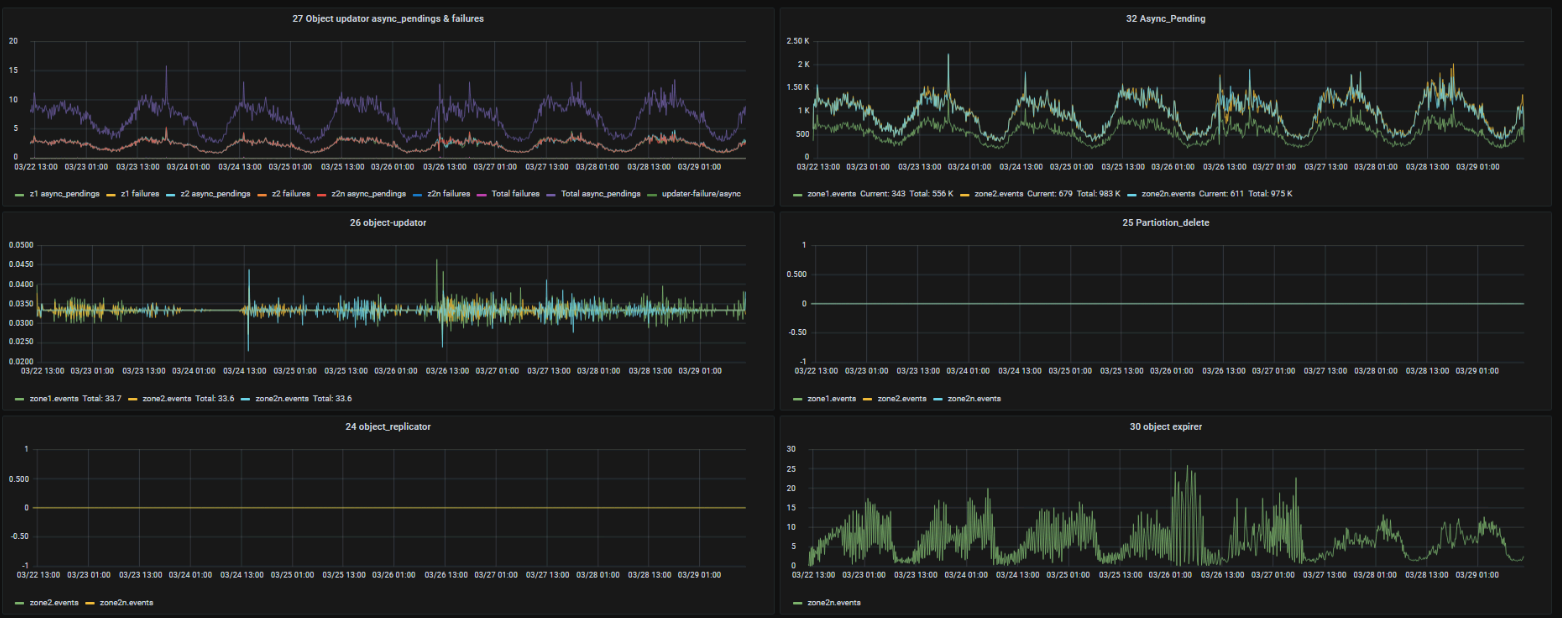This screenshot has width=1562, height=618.
Task: Click 'zone2.events' label in object_replicator legend
Action: pyautogui.click(x=55, y=602)
